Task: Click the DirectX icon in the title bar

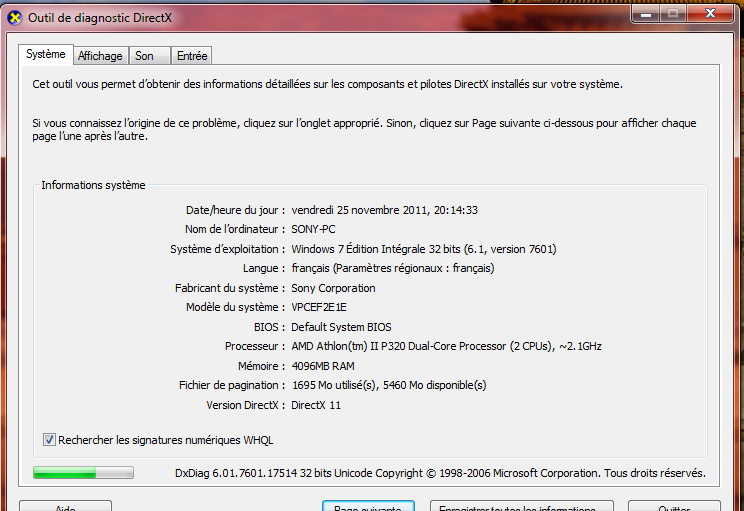Action: point(13,16)
